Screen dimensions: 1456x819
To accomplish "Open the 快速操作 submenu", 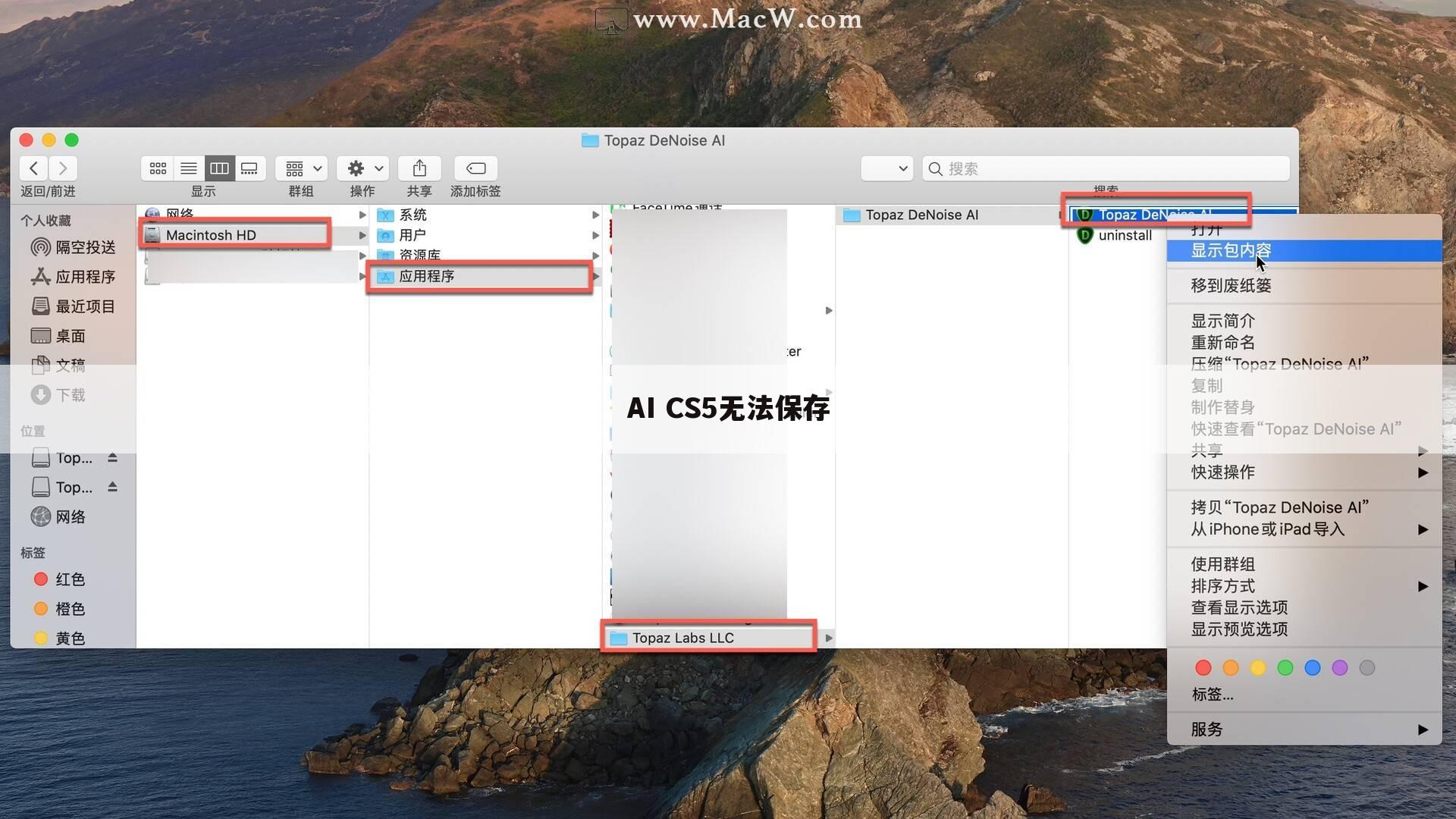I will click(x=1304, y=472).
